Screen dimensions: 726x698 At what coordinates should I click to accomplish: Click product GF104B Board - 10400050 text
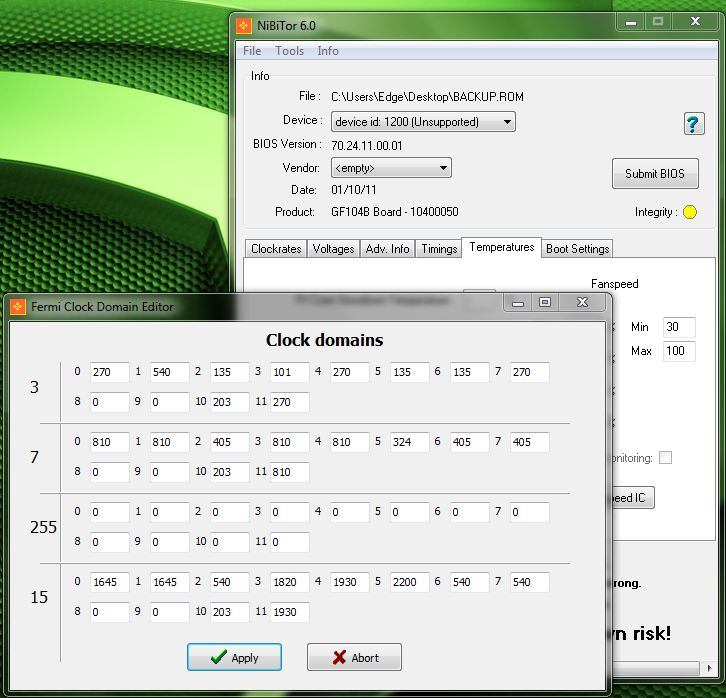(x=394, y=212)
